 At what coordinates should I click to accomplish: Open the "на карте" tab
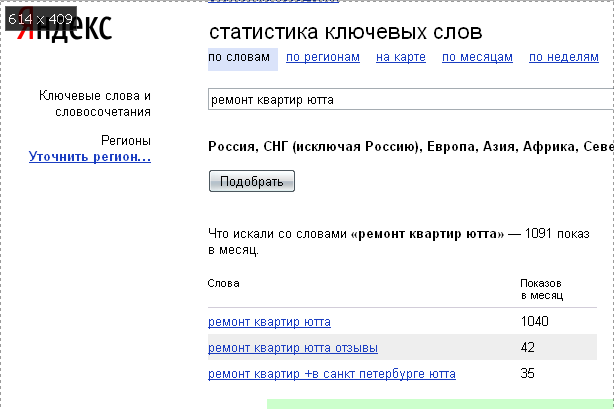click(400, 58)
